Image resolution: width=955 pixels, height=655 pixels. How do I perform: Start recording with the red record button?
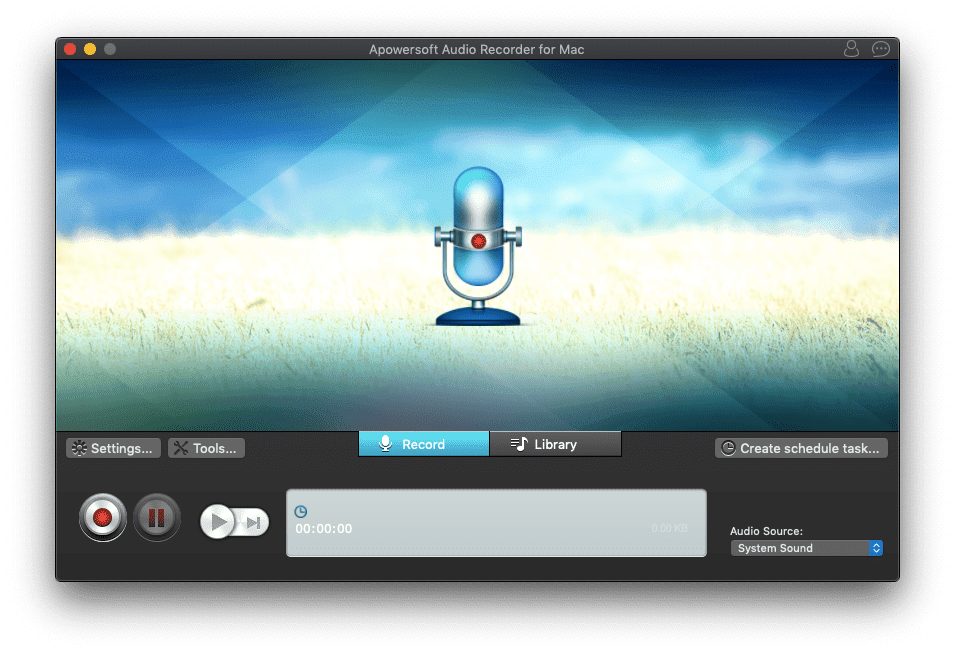[x=103, y=518]
